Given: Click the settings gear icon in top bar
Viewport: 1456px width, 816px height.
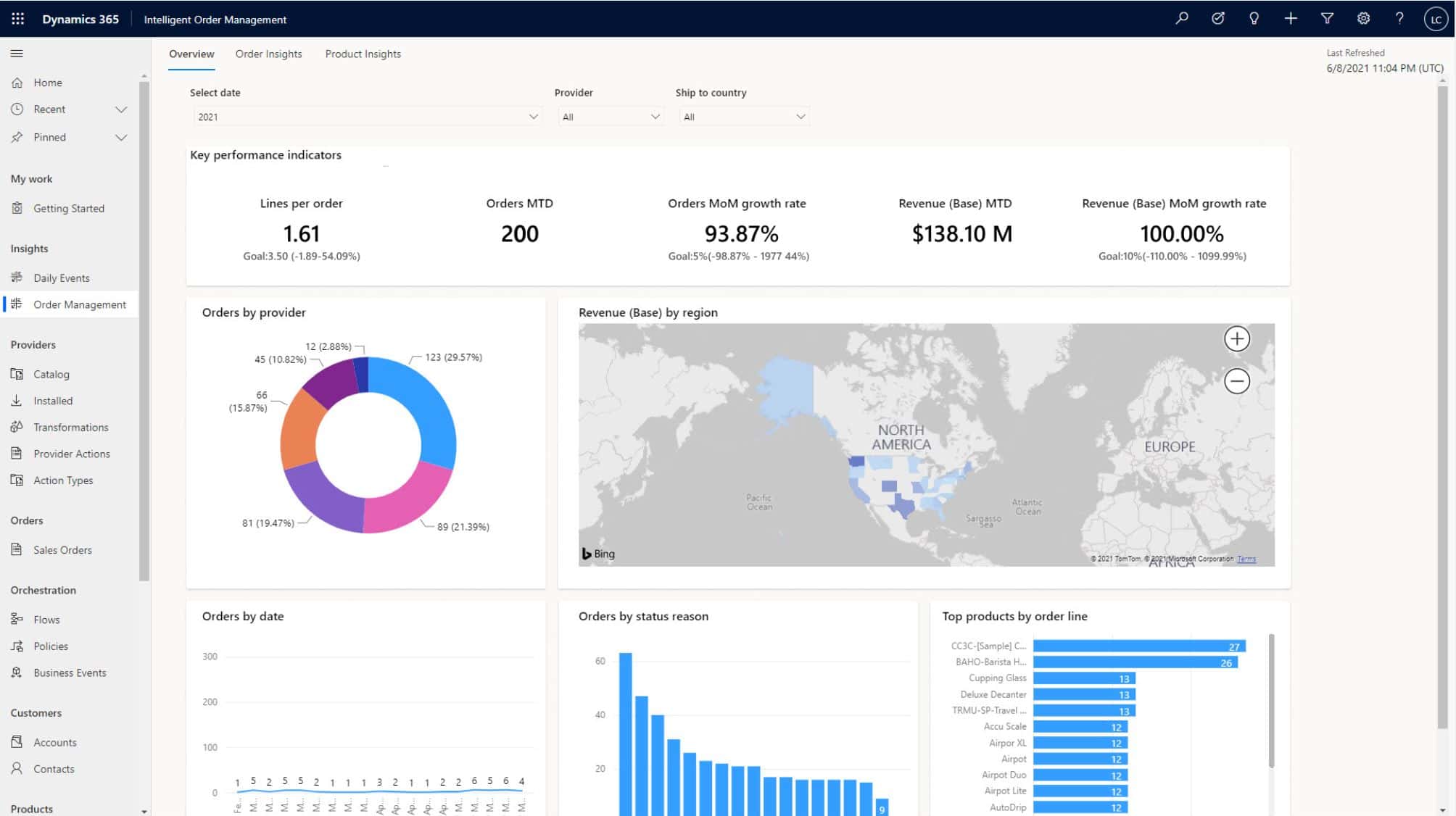Looking at the screenshot, I should pos(1363,18).
